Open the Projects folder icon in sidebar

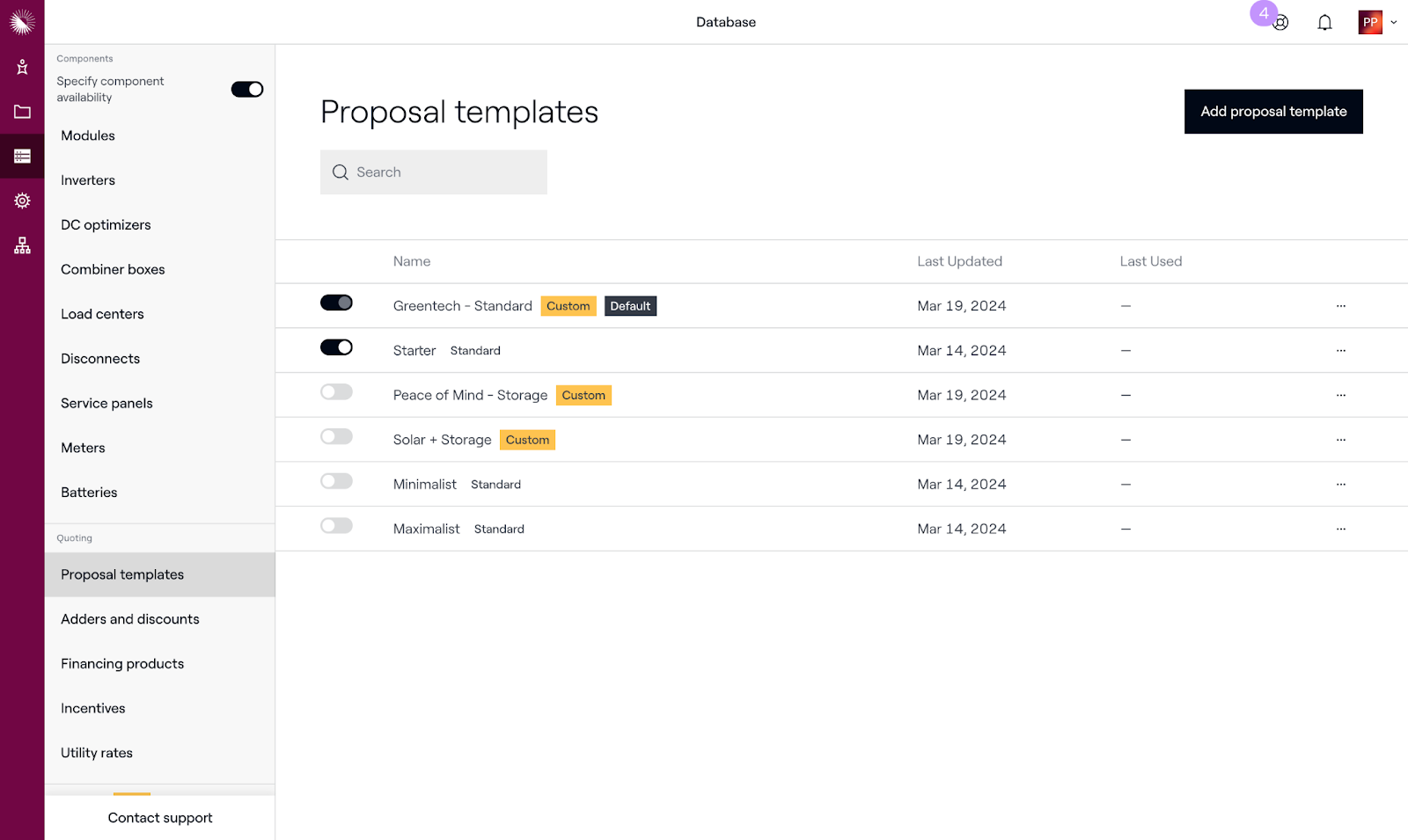[x=22, y=112]
